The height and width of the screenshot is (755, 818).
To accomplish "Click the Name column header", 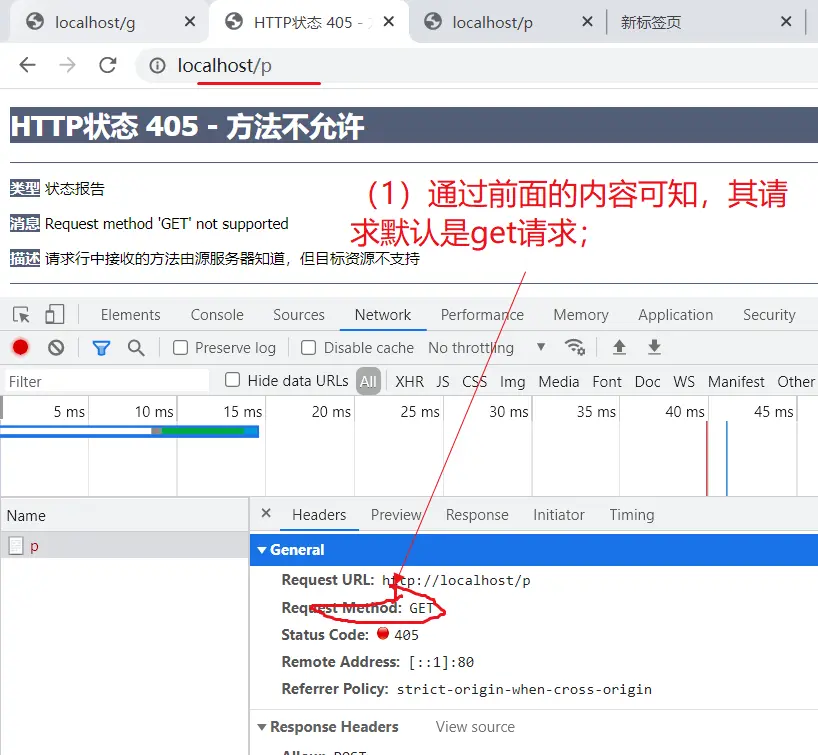I will tap(124, 516).
